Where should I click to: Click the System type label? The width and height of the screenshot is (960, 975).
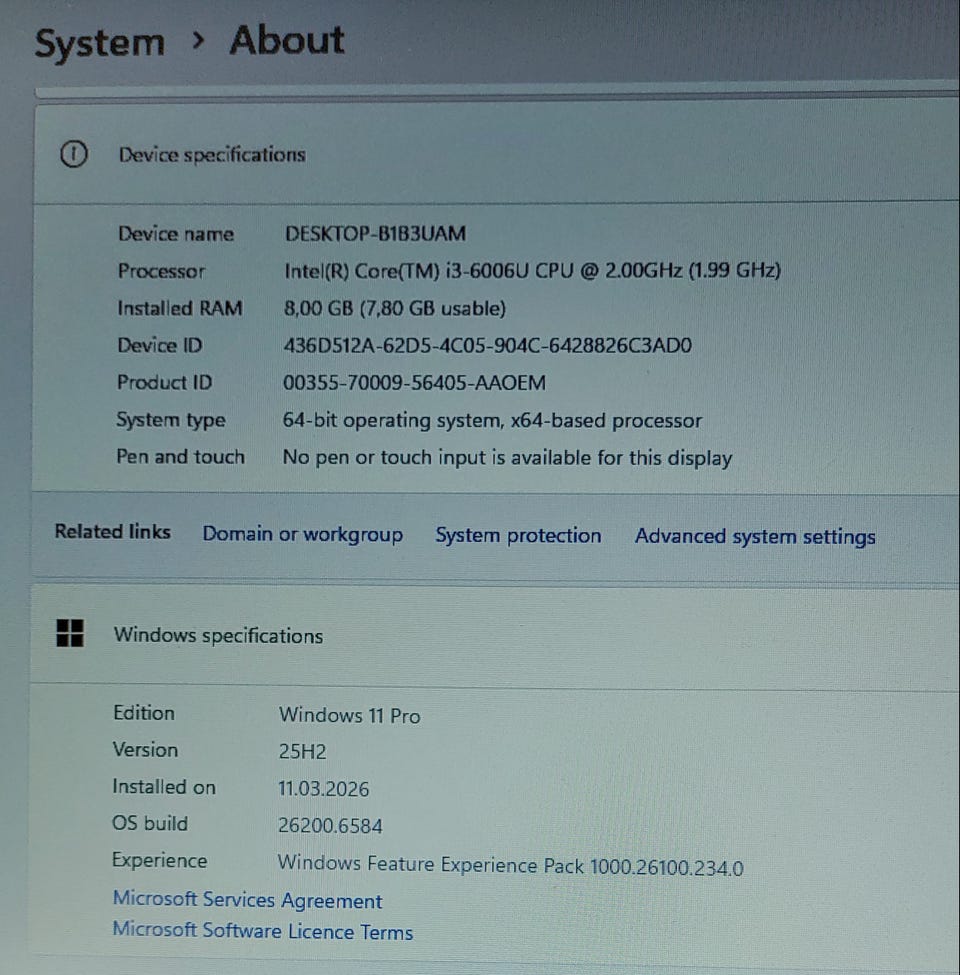[171, 420]
